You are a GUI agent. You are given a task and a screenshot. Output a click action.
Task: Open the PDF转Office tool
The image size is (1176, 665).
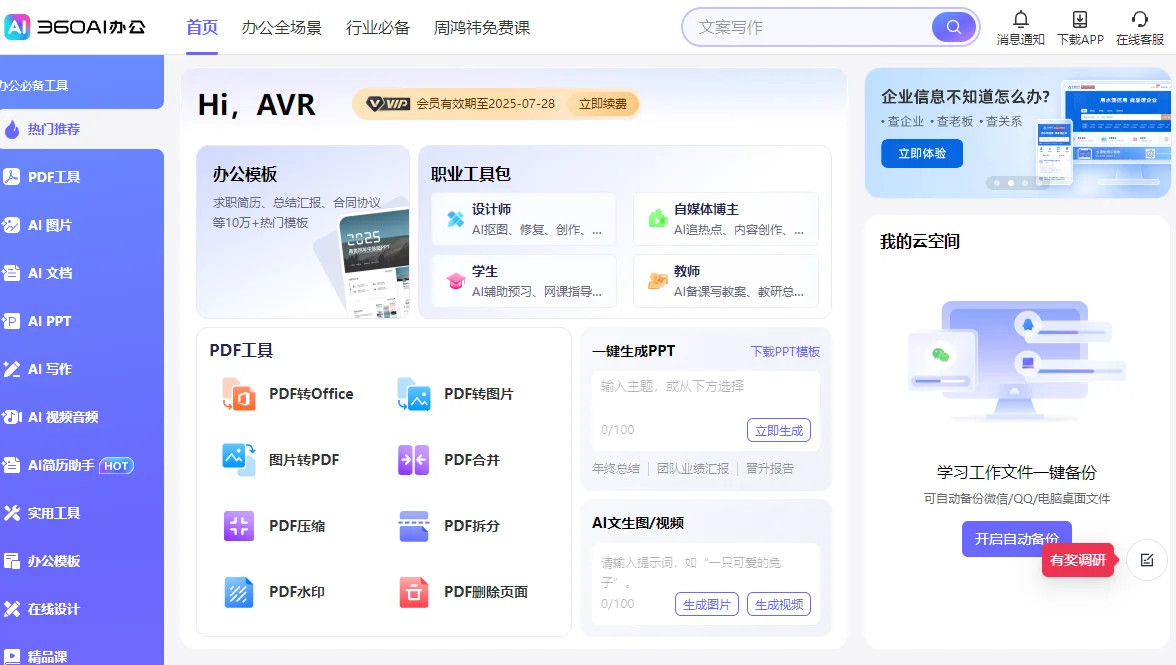[310, 394]
